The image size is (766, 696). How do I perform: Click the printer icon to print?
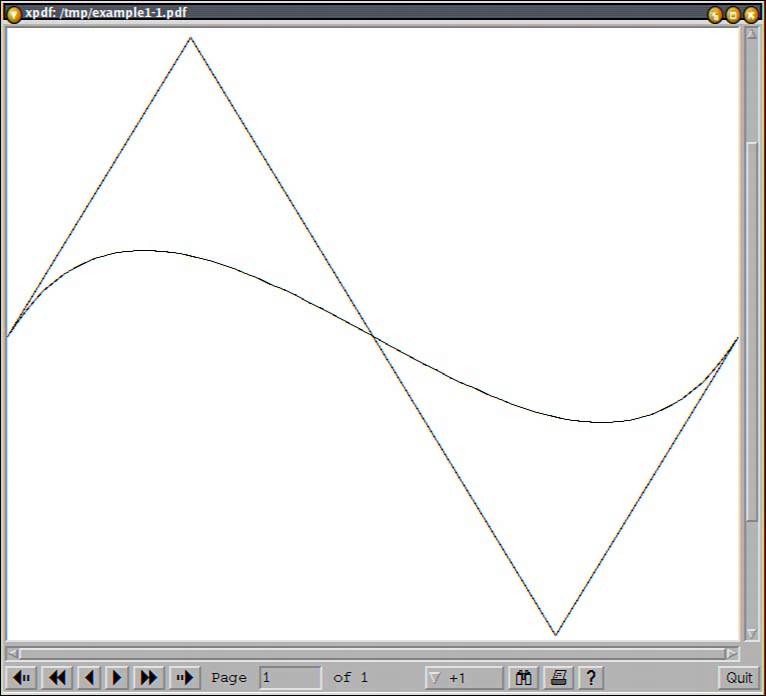point(558,677)
